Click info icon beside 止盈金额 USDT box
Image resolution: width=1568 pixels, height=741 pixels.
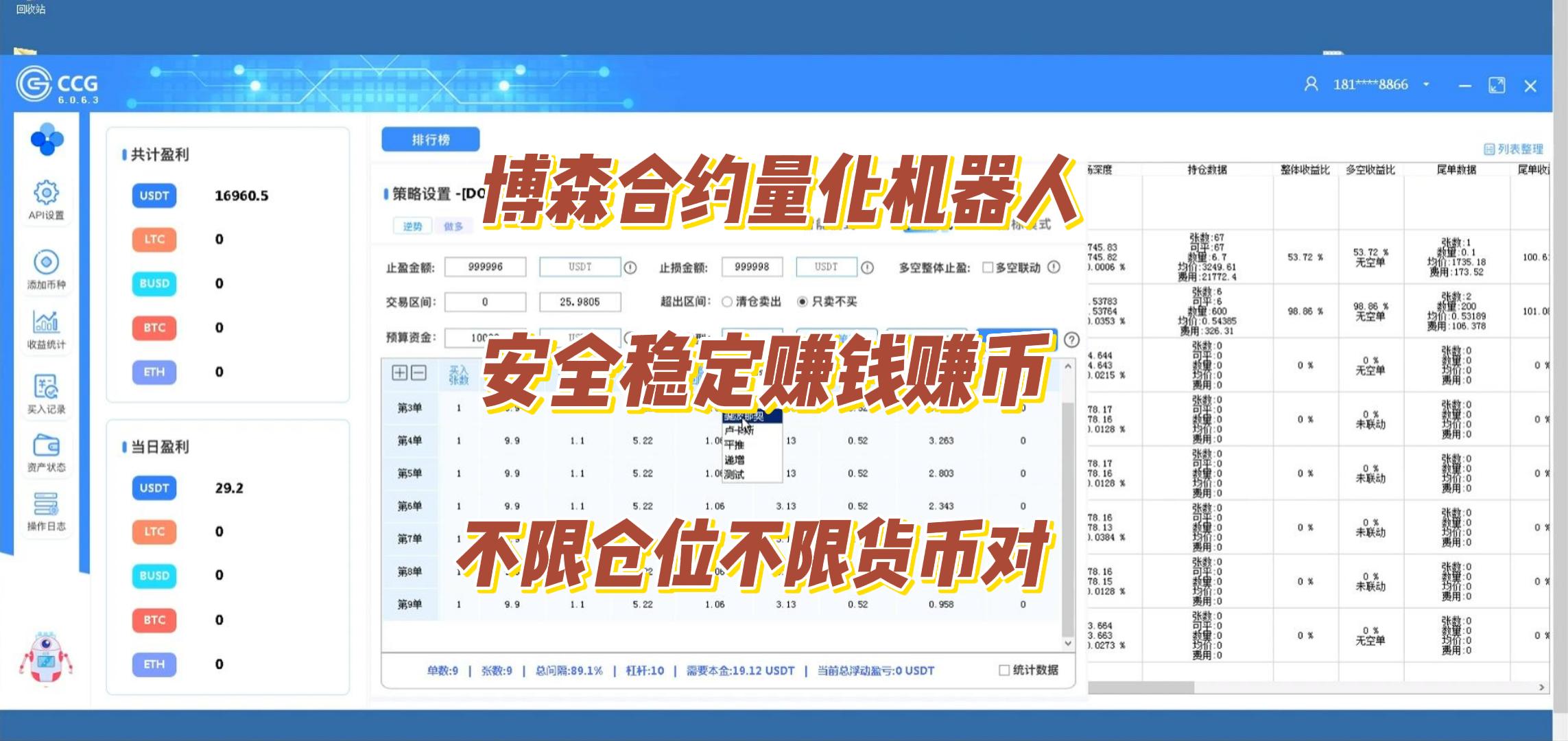pyautogui.click(x=630, y=268)
